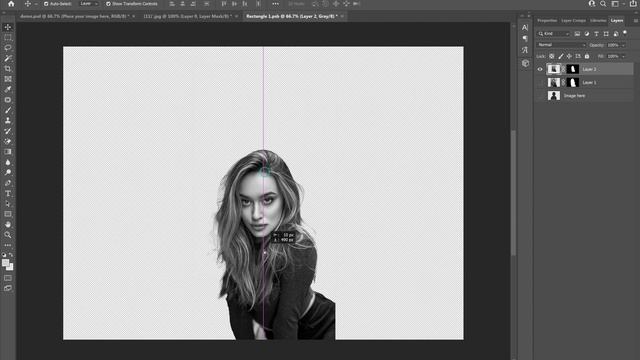This screenshot has height=360, width=640.
Task: Select the Pen tool
Action: 8,183
